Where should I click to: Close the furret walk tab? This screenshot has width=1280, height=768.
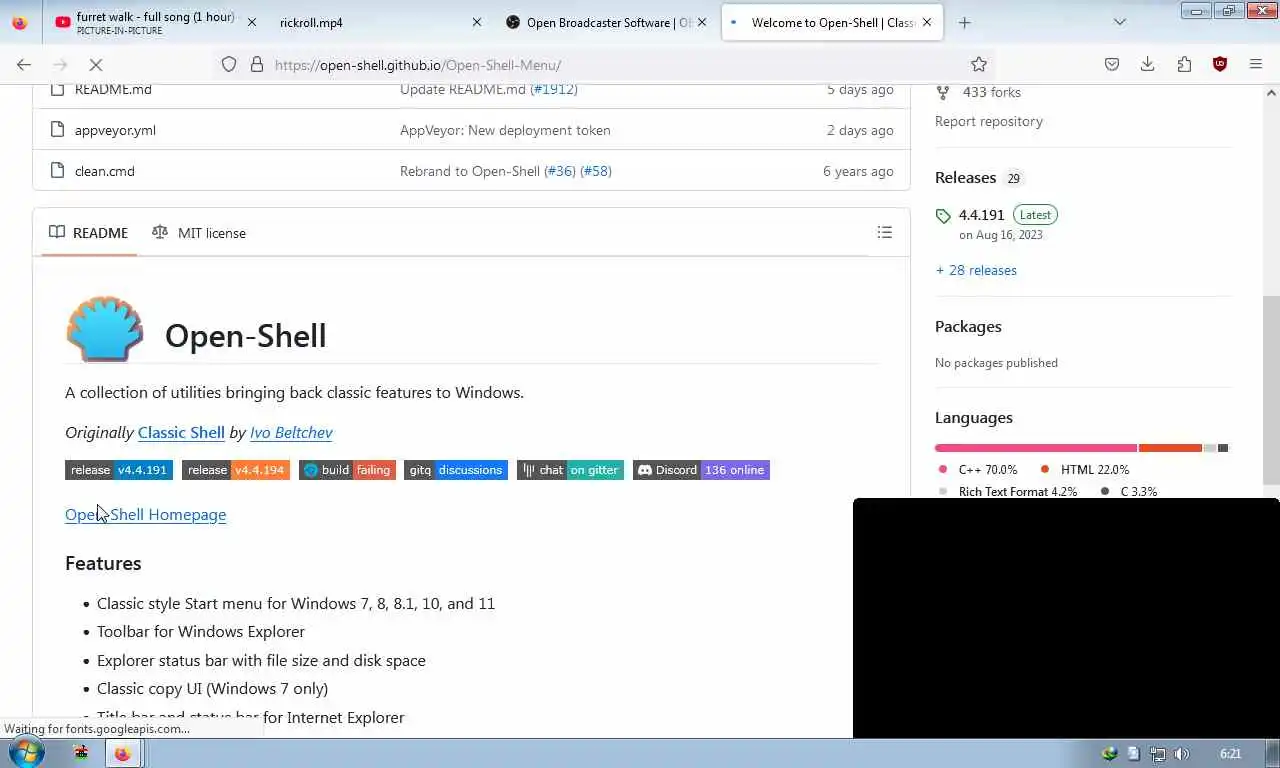point(251,22)
